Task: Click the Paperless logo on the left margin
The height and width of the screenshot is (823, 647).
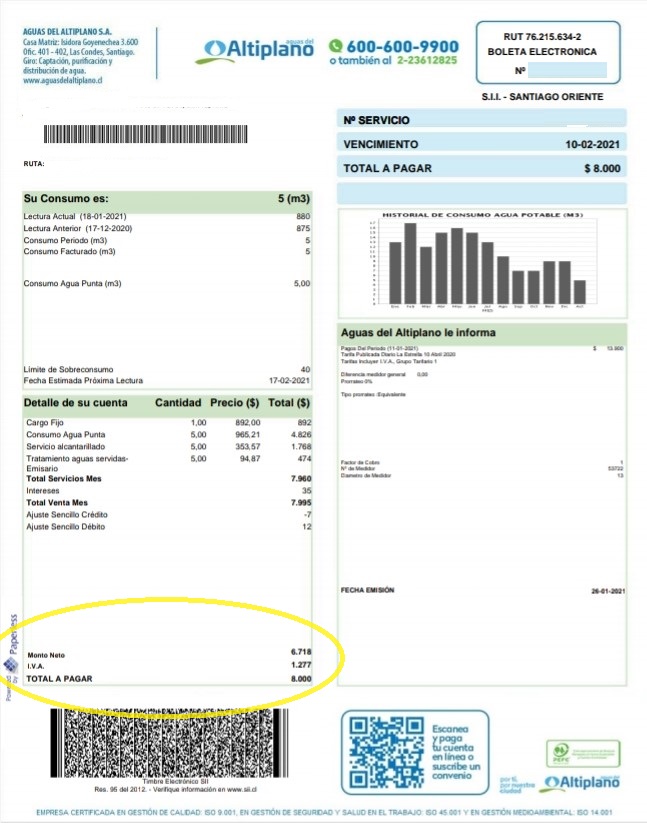Action: coord(12,657)
